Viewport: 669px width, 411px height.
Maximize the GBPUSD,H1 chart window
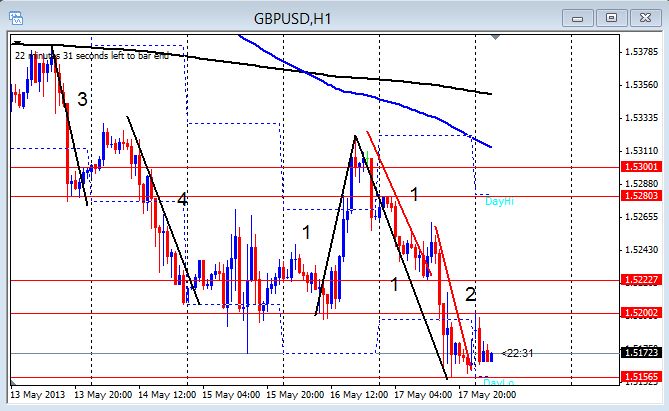coord(611,18)
